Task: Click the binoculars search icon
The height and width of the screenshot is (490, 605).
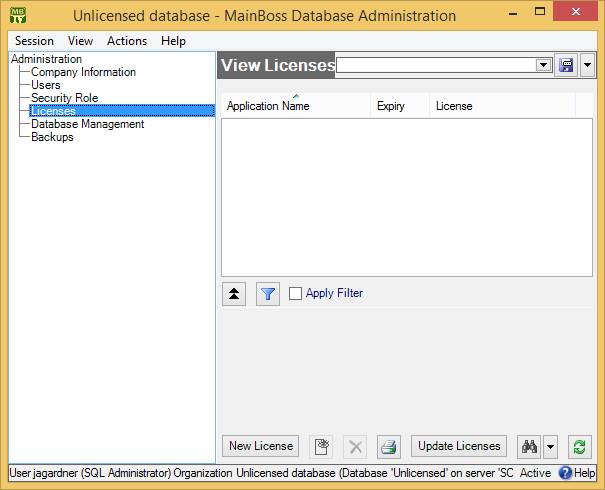Action: pyautogui.click(x=529, y=447)
